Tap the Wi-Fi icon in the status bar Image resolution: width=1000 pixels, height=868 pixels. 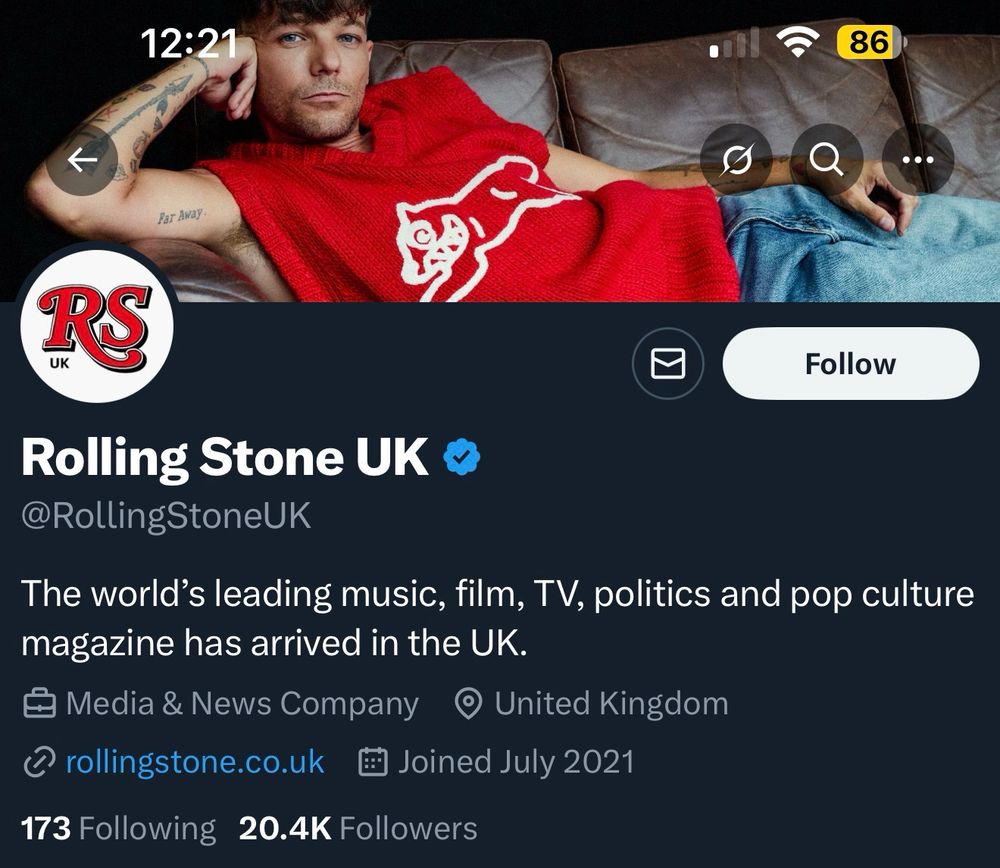[797, 43]
